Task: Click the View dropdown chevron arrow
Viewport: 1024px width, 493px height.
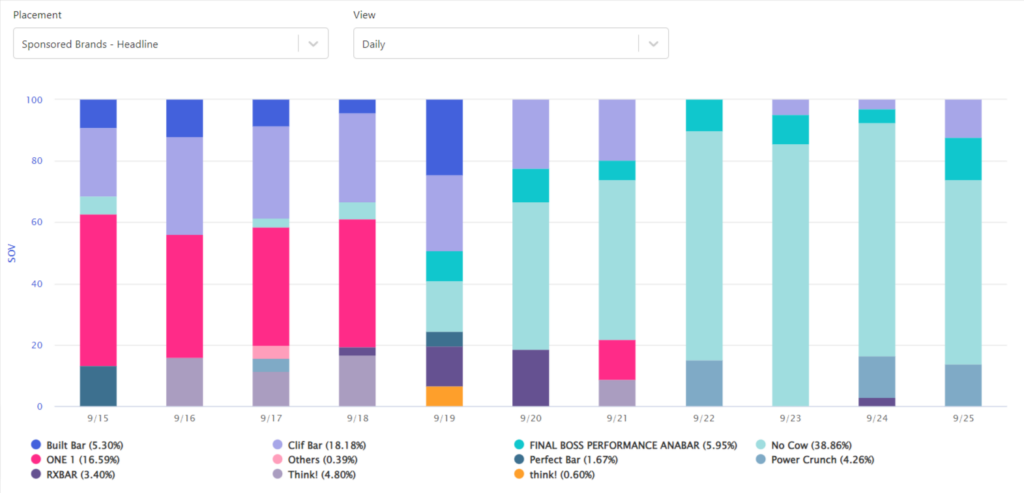Action: 653,44
